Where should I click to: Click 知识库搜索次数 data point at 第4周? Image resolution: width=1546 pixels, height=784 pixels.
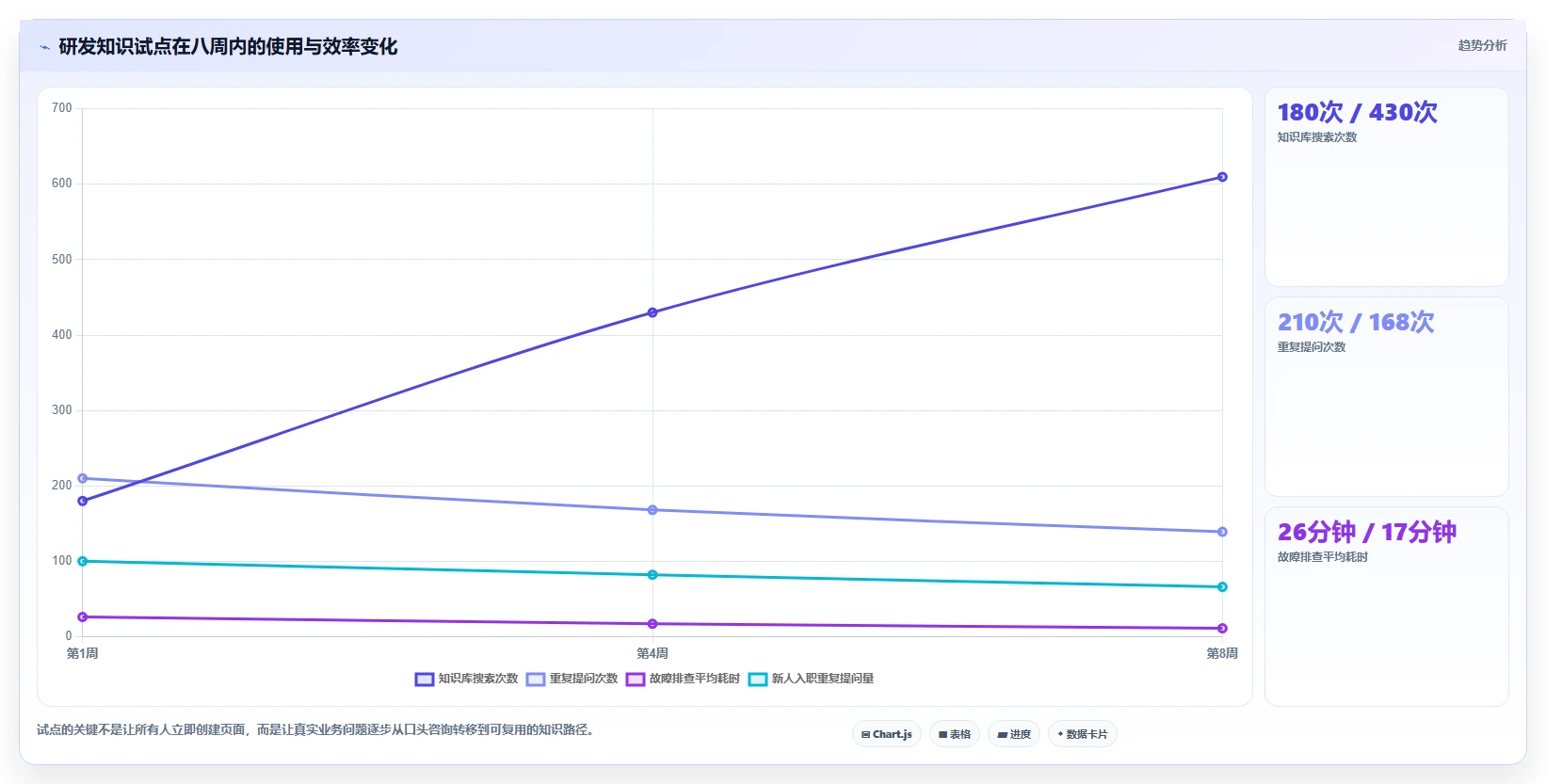point(652,312)
